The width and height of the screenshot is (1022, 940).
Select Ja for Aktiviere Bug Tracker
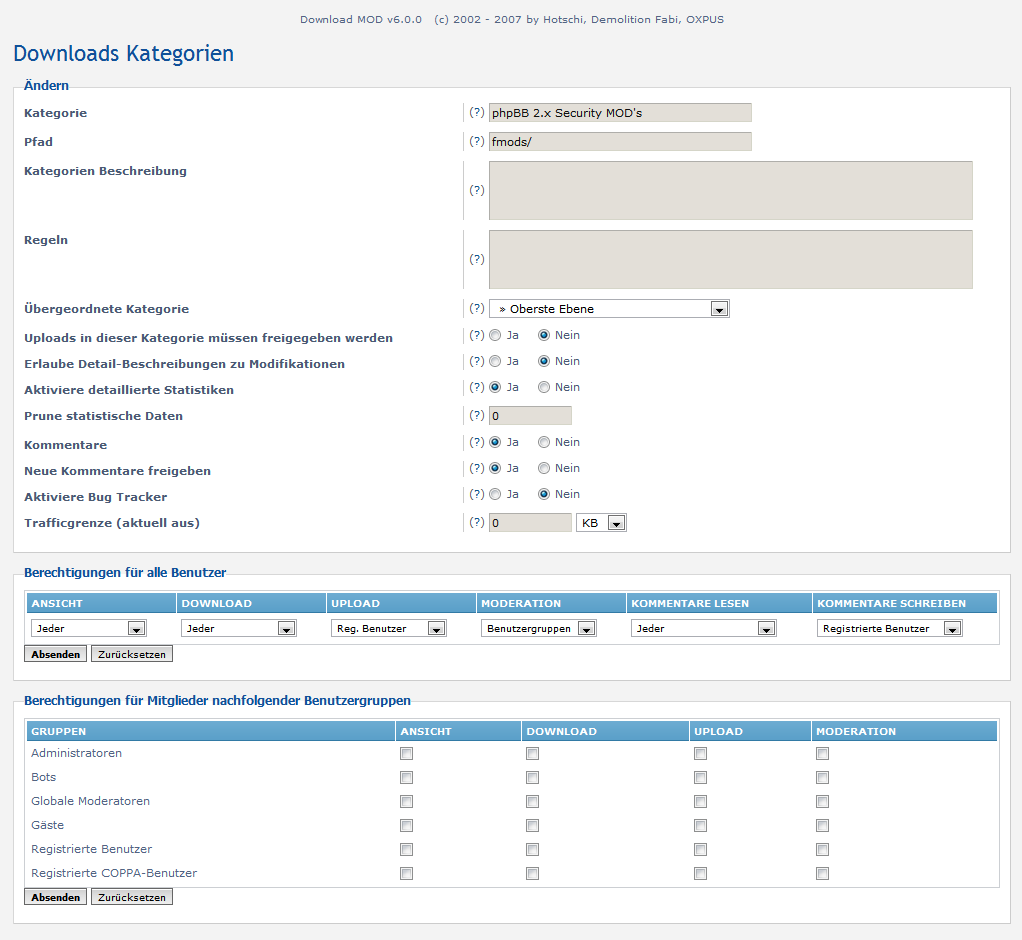coord(495,494)
